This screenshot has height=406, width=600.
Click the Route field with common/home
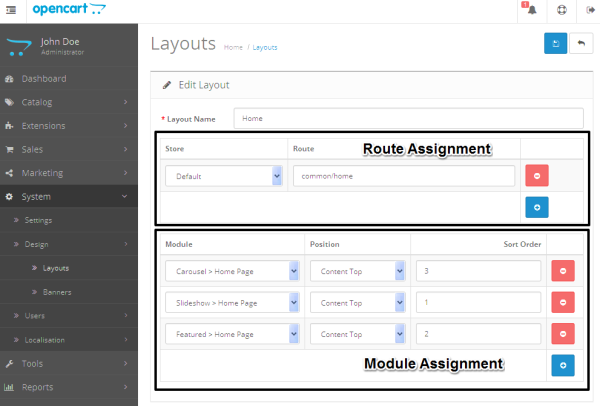pos(404,176)
